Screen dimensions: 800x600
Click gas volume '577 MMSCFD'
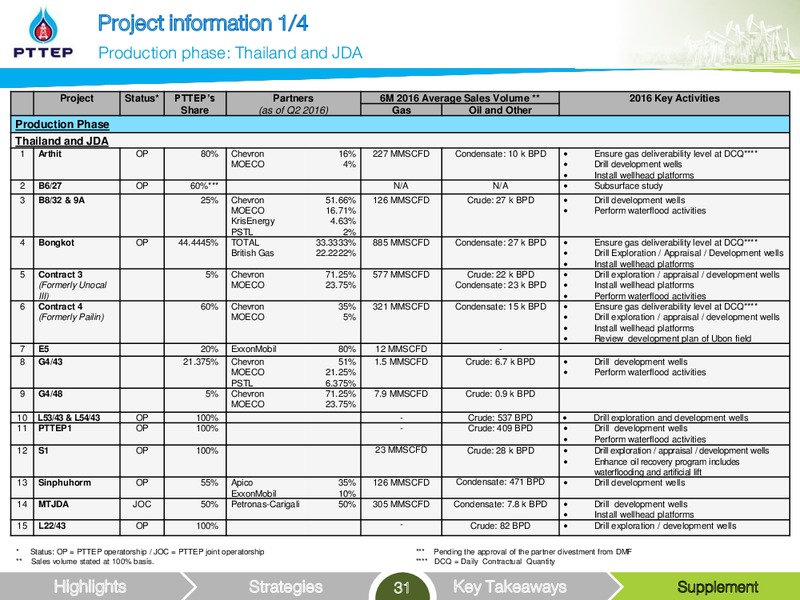401,274
